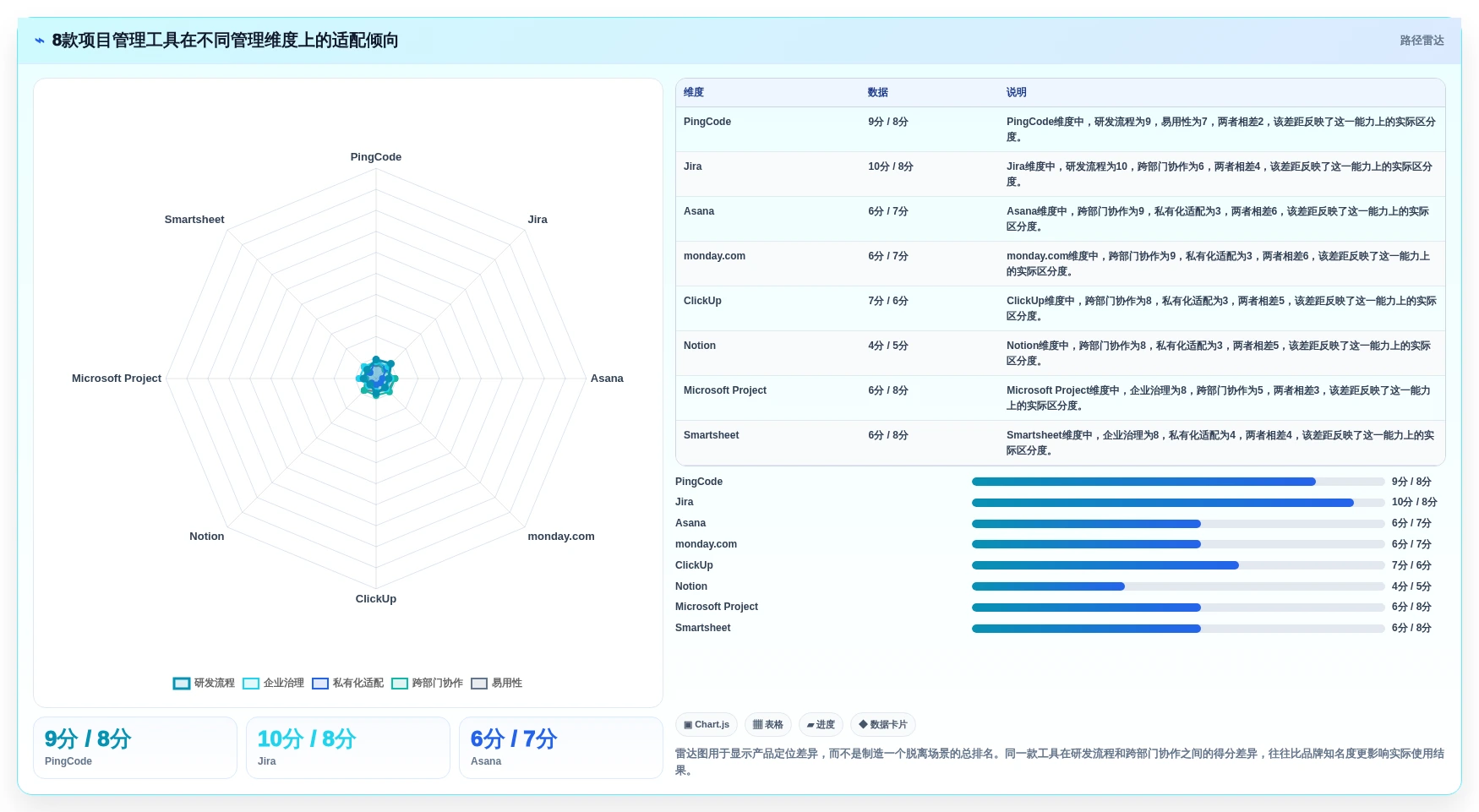Toggle the 研发流程 legend series

tap(204, 683)
